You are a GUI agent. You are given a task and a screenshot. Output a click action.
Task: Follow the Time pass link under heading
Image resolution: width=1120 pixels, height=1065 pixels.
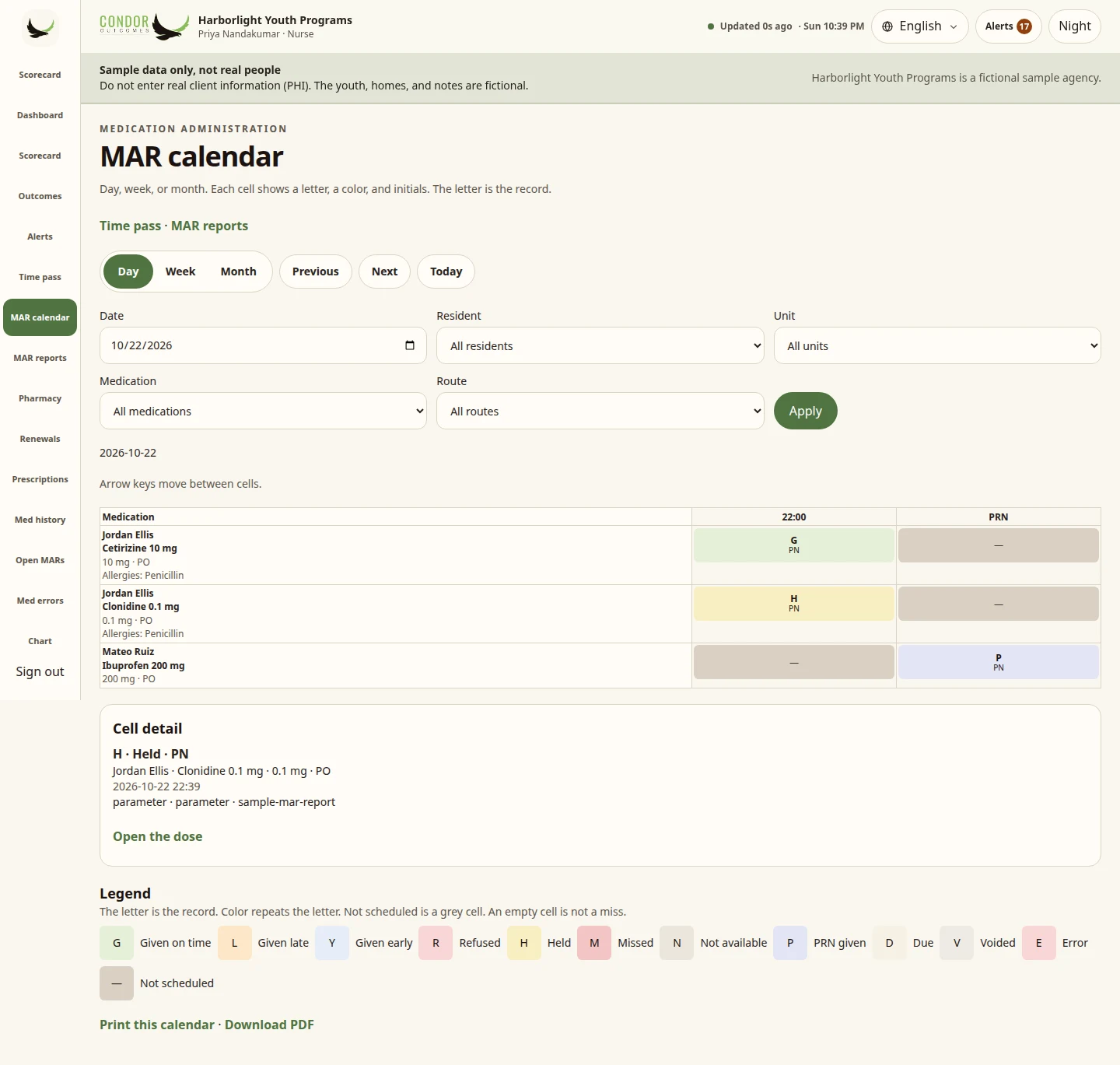click(130, 226)
